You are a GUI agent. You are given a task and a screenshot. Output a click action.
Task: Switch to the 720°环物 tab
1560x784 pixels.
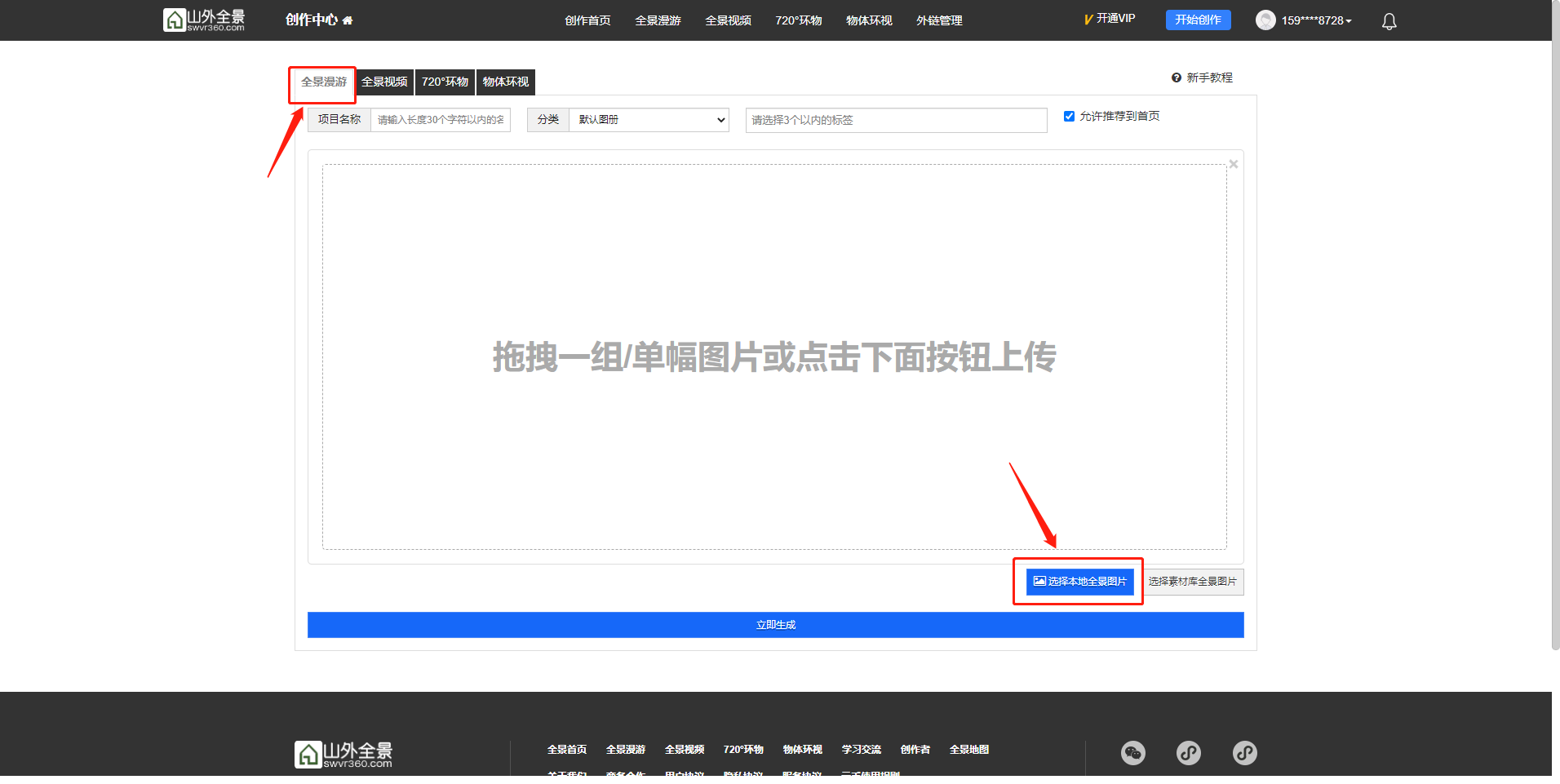coord(445,82)
